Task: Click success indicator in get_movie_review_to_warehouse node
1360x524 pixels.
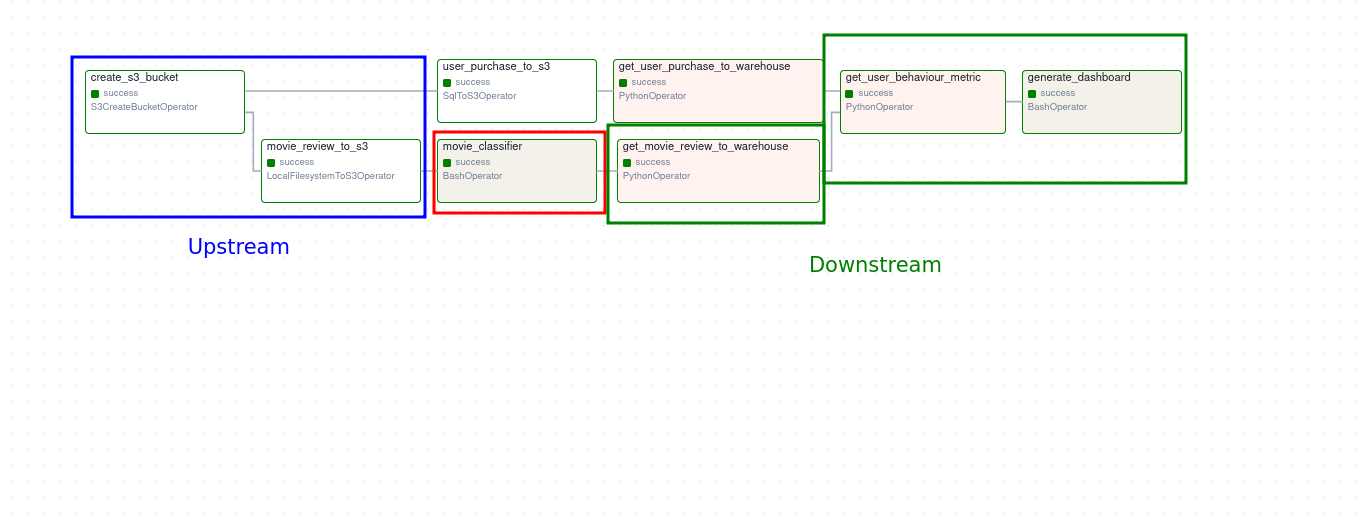Action: (627, 163)
